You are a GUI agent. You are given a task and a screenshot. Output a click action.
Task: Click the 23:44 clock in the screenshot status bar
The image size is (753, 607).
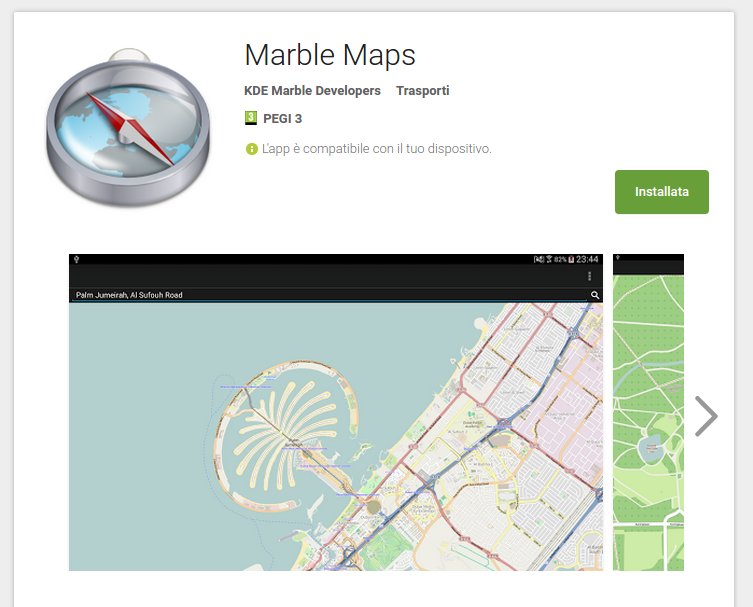click(587, 259)
